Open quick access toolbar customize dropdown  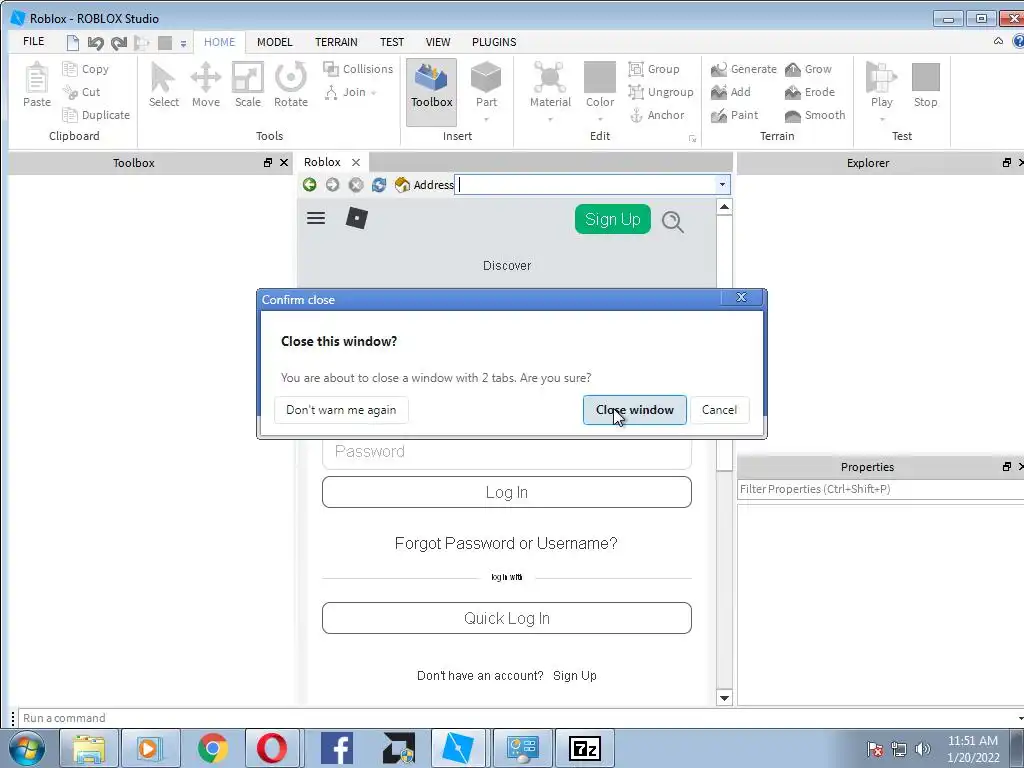(184, 44)
